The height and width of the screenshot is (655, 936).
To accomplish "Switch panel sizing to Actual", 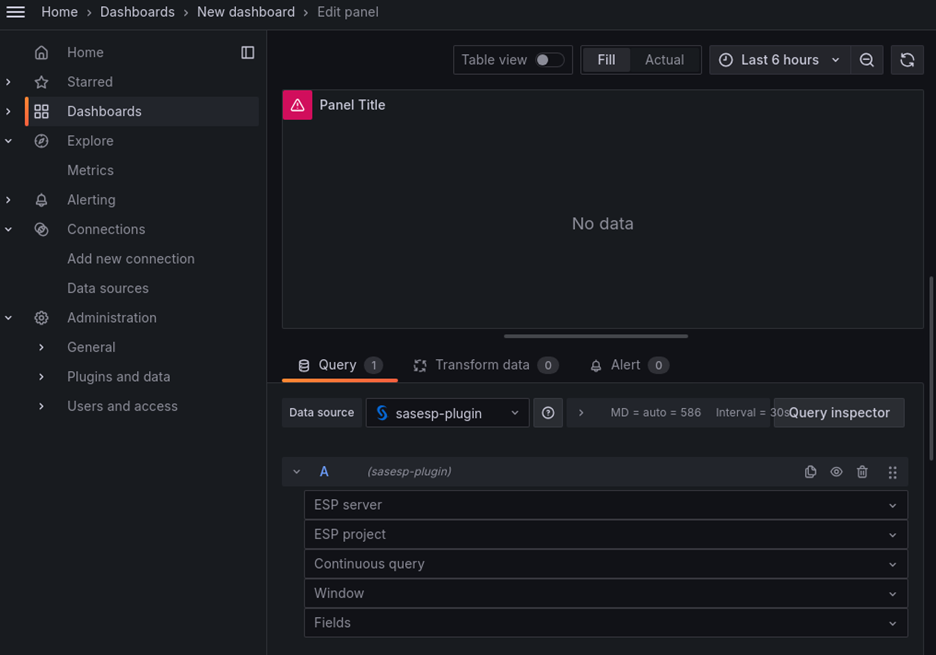I will 664,59.
